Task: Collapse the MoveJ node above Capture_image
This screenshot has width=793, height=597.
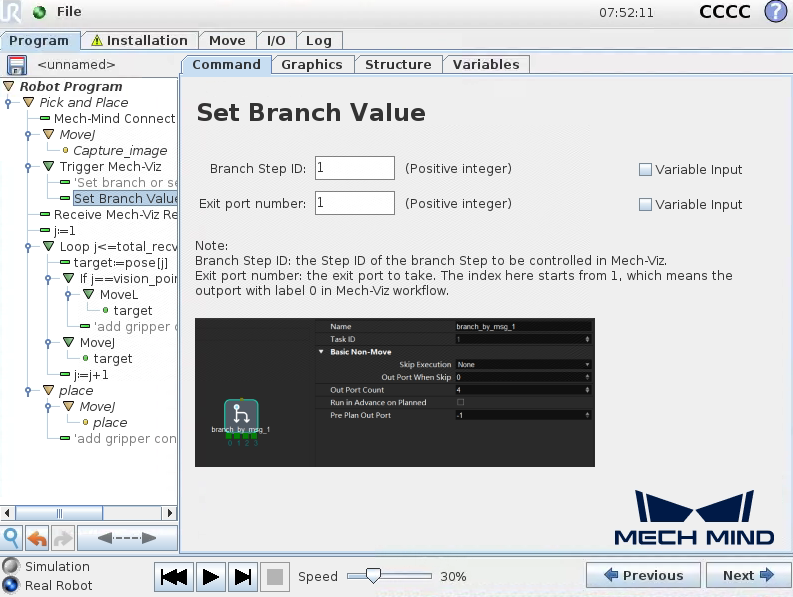Action: click(x=49, y=134)
